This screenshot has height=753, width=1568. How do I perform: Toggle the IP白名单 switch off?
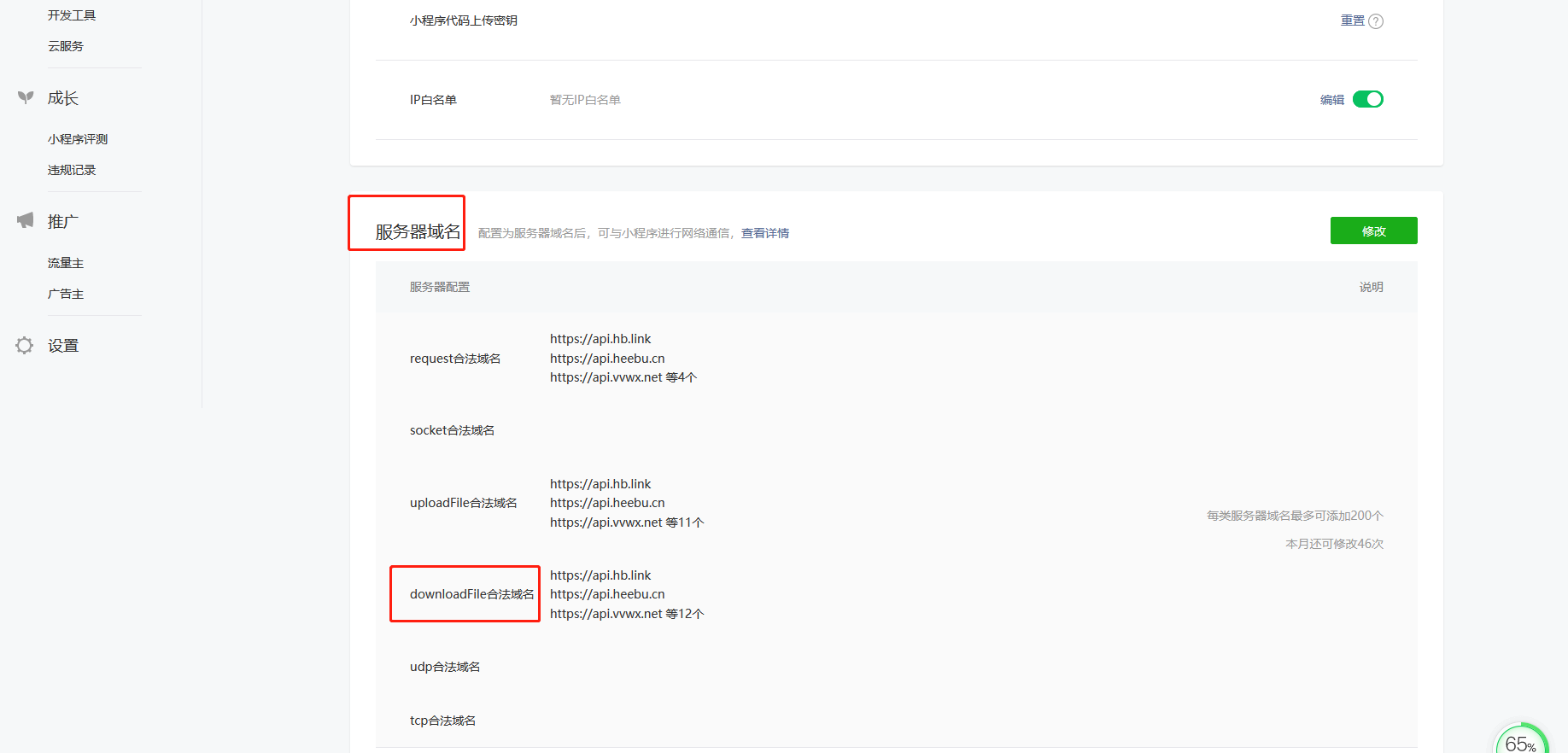tap(1368, 99)
